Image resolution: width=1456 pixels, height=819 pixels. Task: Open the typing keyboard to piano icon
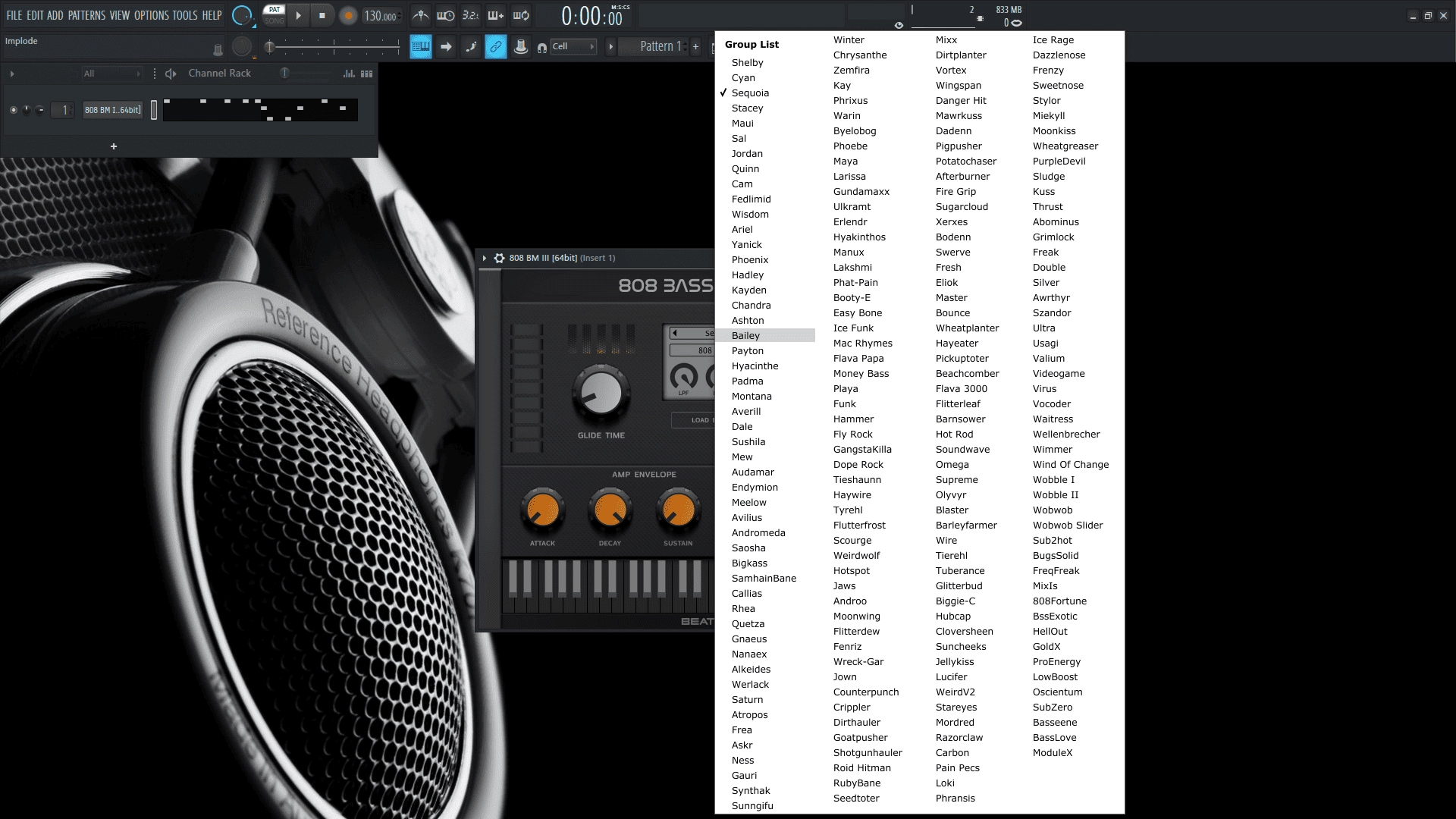coord(420,47)
